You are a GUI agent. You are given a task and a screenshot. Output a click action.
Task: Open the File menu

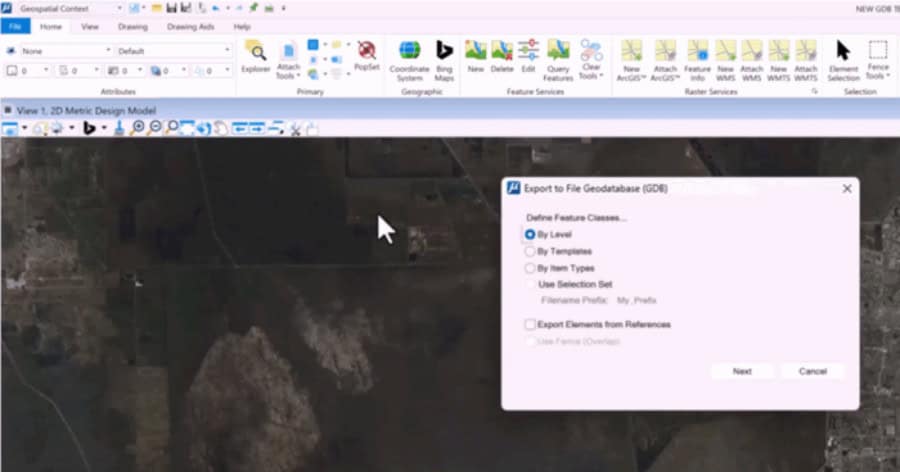click(17, 27)
